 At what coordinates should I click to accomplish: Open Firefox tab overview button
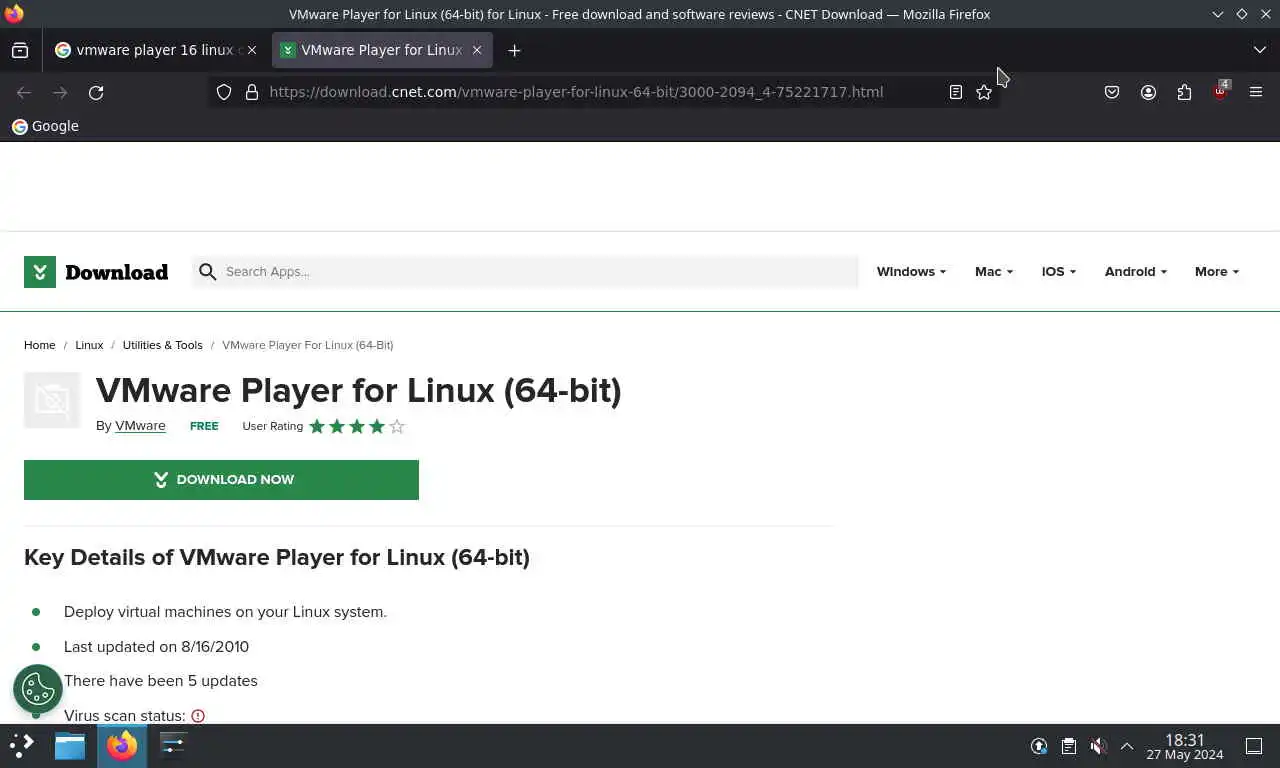point(20,50)
